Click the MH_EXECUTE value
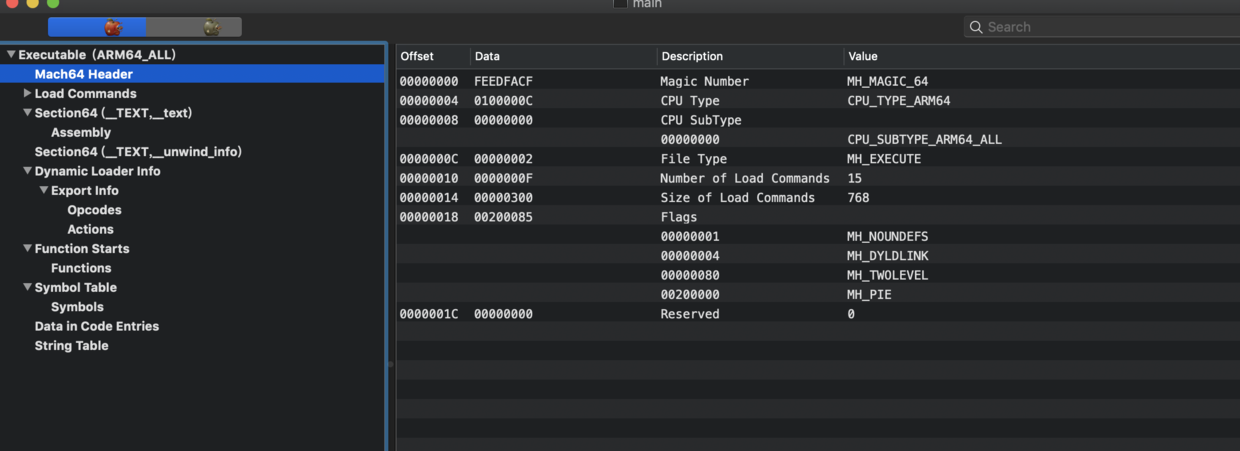Viewport: 1240px width, 451px height. [884, 159]
